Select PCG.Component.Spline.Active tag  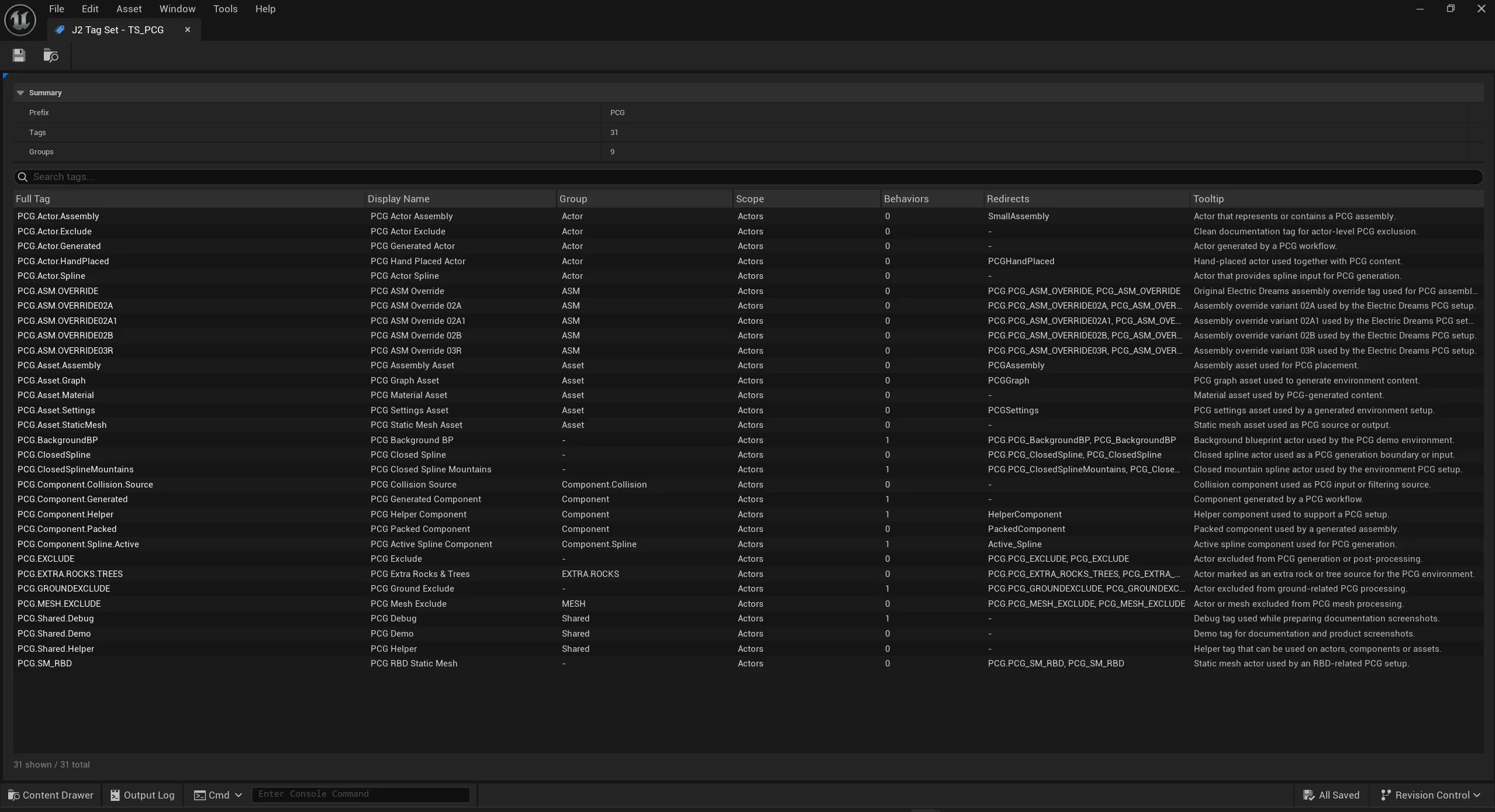tap(78, 544)
